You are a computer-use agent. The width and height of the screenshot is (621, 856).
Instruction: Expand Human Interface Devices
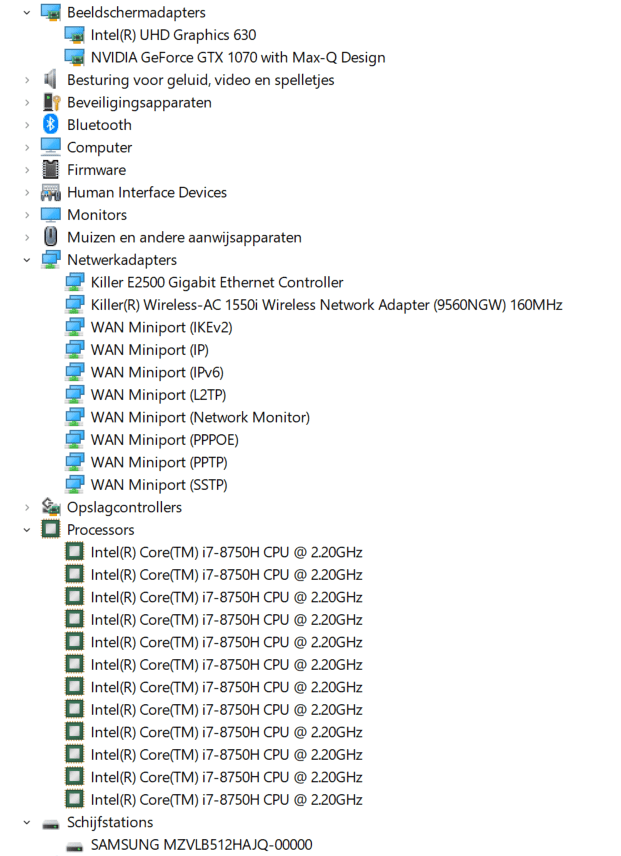[x=27, y=193]
